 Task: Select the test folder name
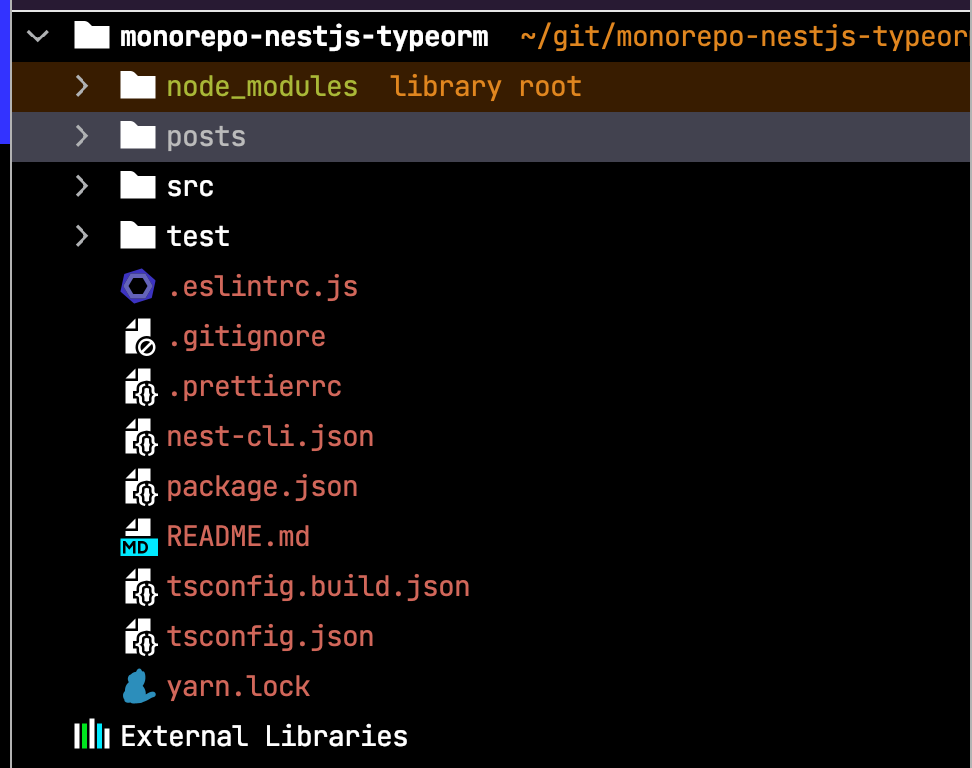pos(198,236)
